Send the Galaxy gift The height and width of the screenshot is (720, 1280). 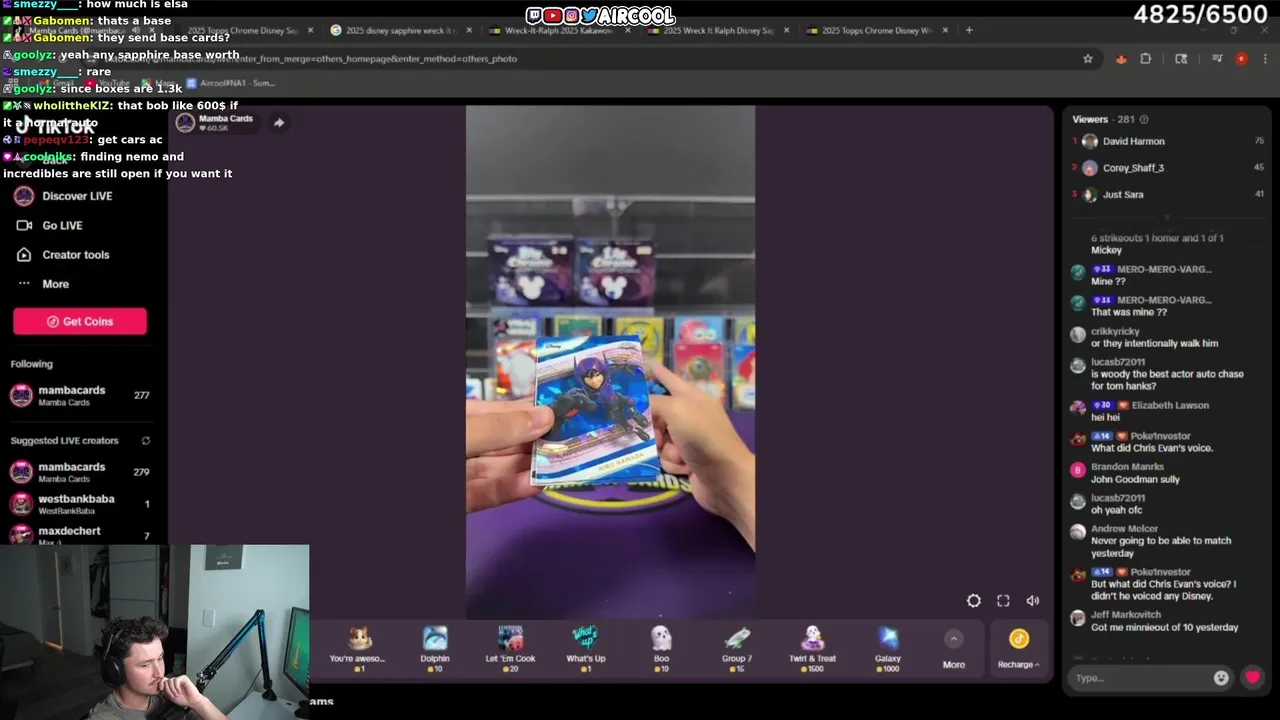(x=888, y=648)
